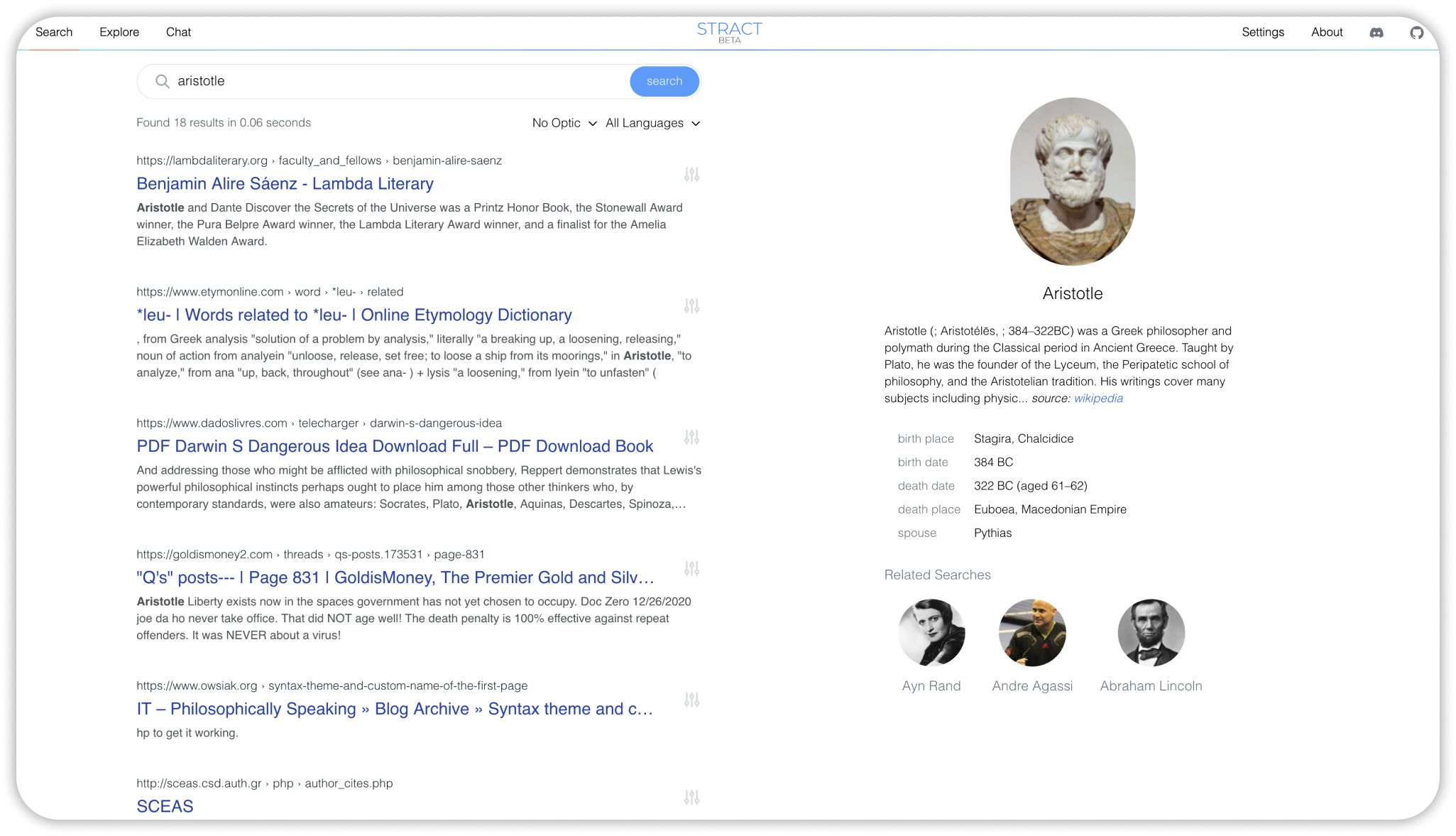The image size is (1456, 836).
Task: Follow the wikipedia source link in the sidebar
Action: click(1097, 398)
